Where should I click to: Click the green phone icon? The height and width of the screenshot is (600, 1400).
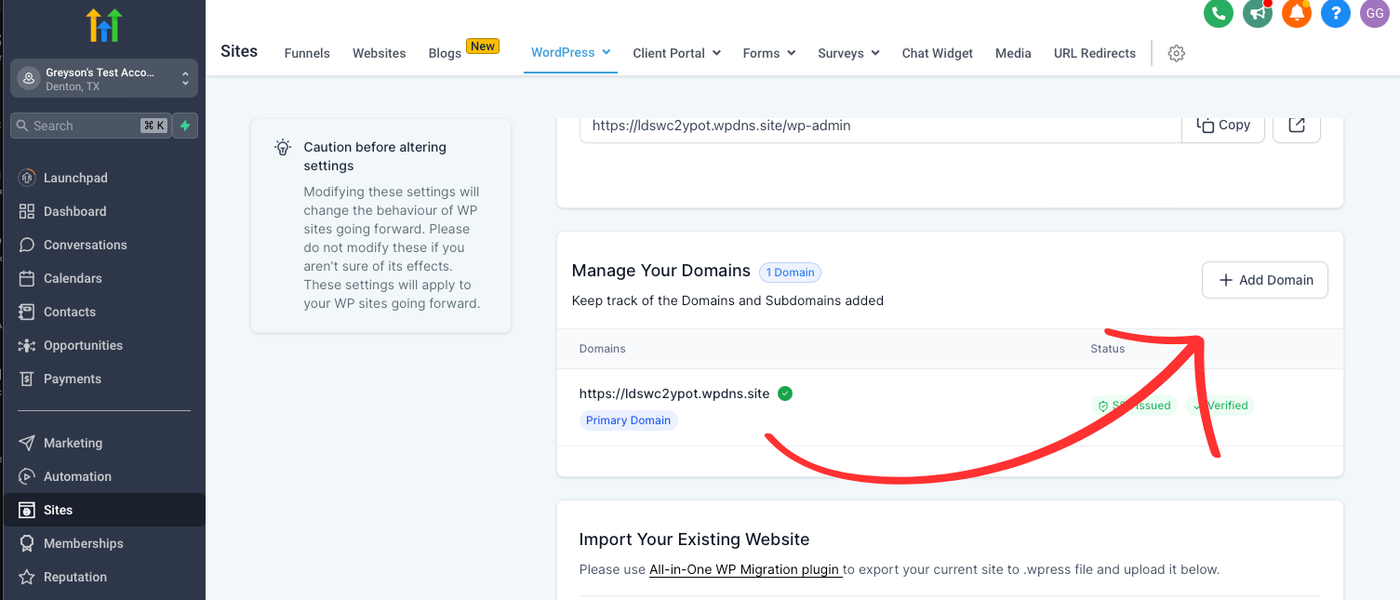(1218, 13)
